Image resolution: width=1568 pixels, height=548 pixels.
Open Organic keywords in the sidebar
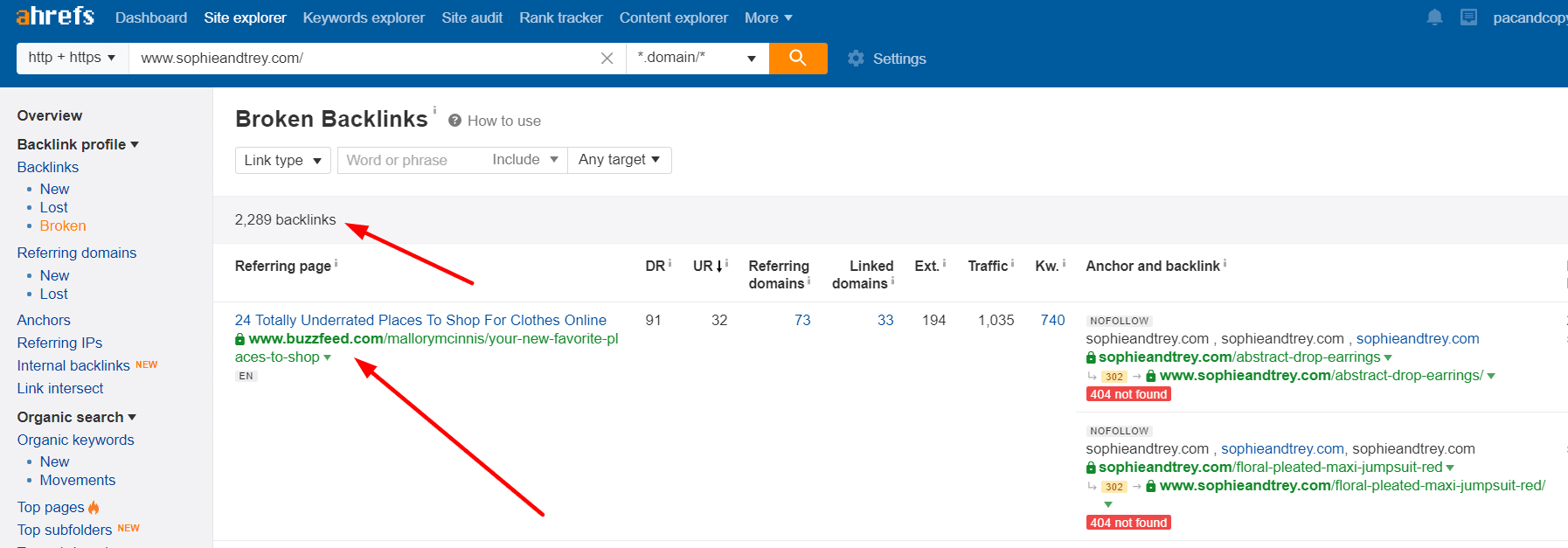tap(76, 440)
